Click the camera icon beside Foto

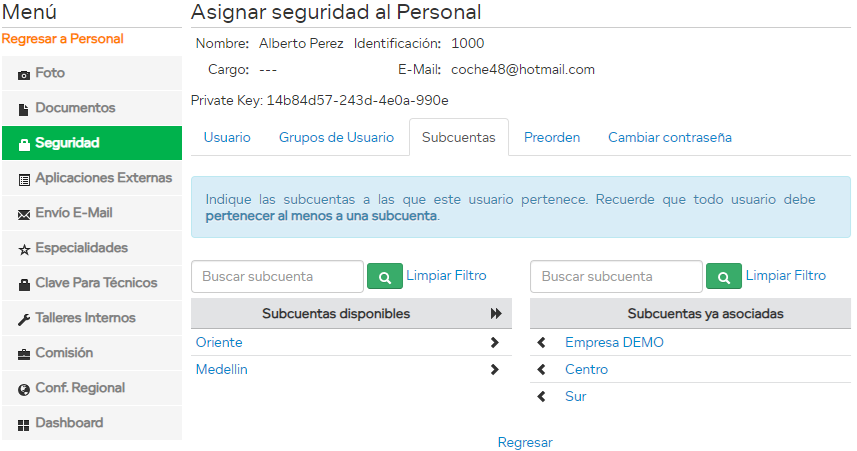(x=24, y=74)
